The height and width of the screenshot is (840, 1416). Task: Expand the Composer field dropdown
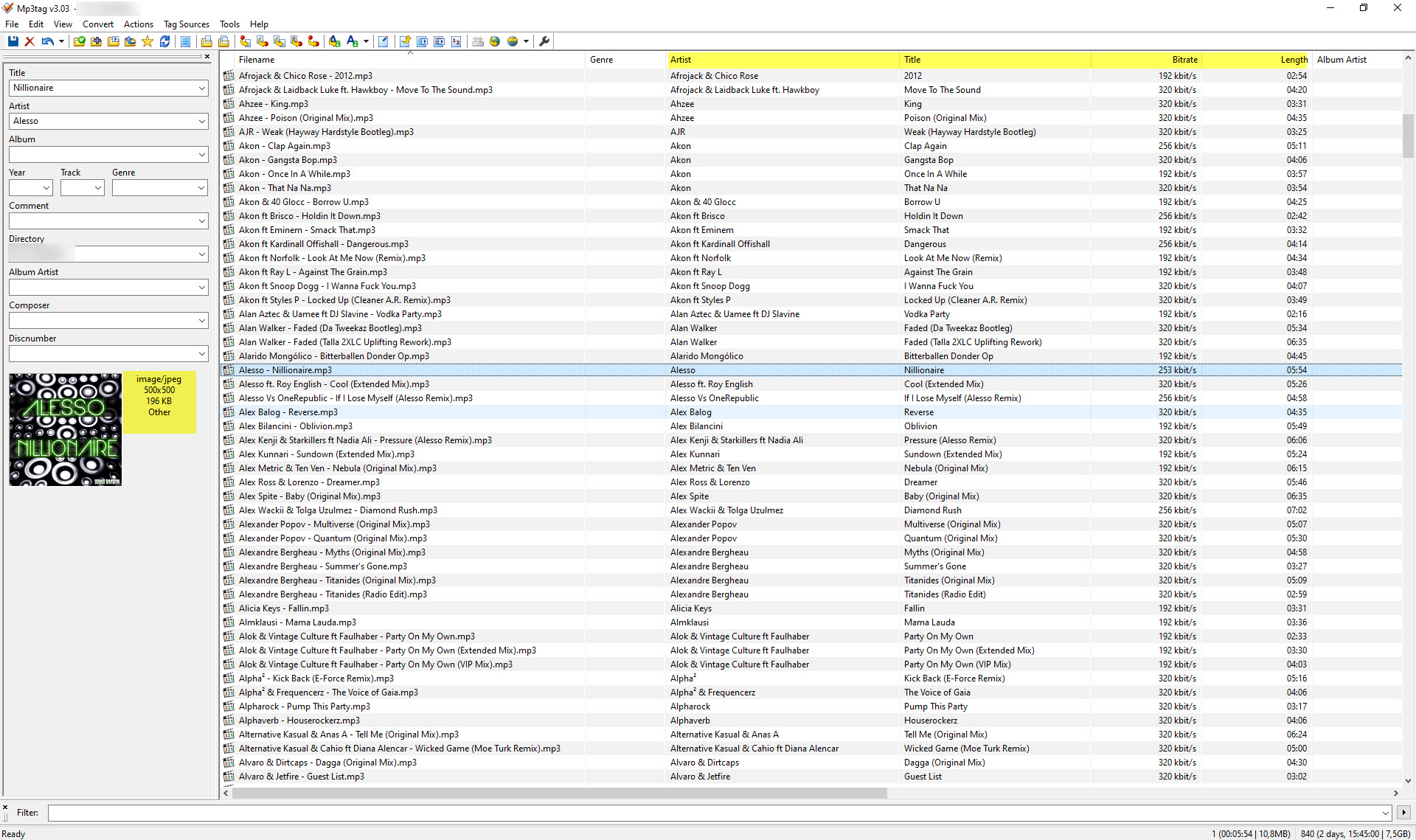tap(202, 321)
